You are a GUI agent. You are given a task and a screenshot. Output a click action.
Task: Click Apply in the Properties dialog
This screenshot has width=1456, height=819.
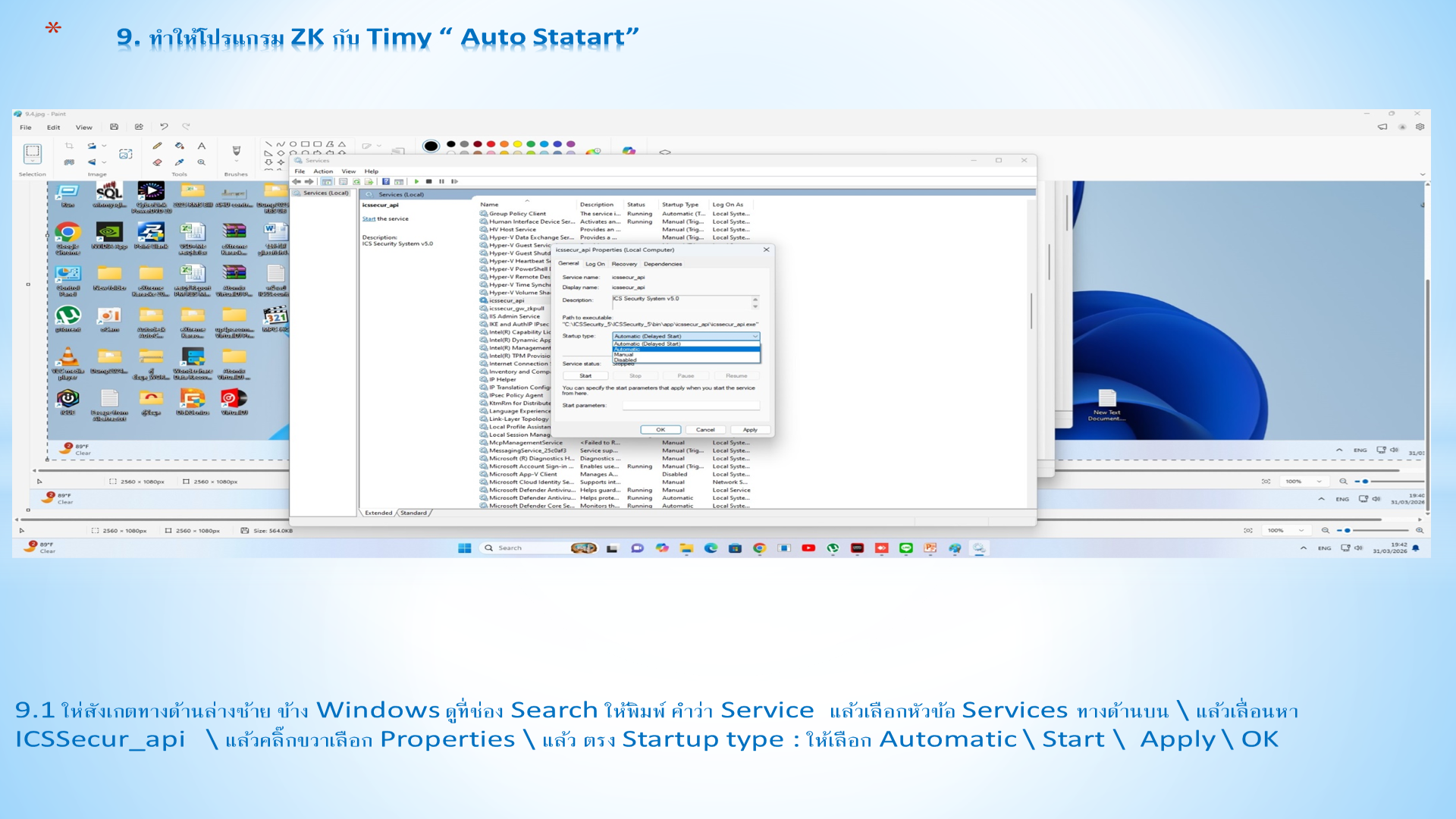(750, 429)
